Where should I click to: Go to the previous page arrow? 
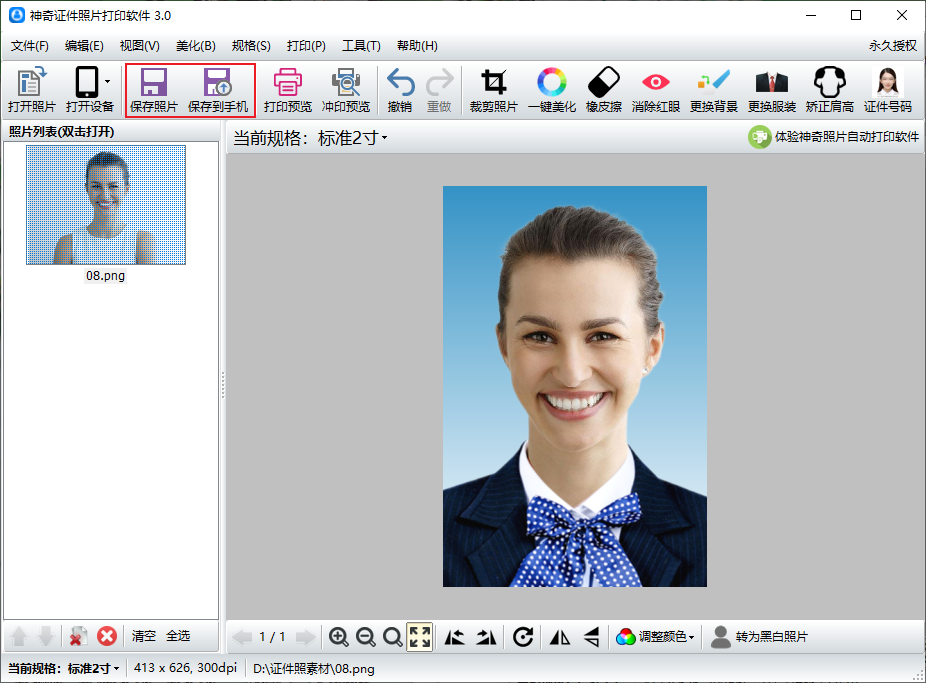pos(242,637)
